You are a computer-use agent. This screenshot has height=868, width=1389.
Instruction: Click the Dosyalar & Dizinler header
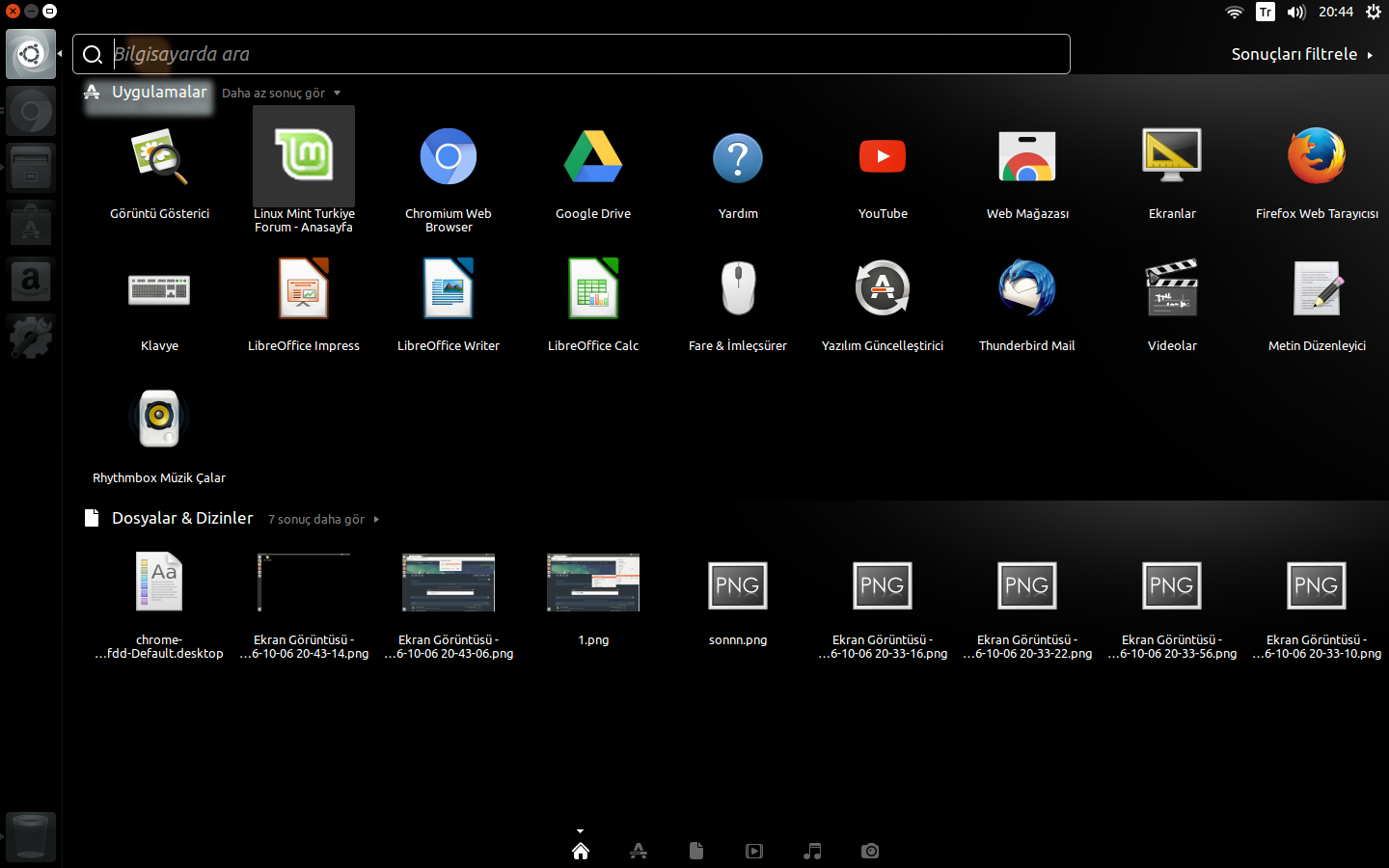click(x=182, y=519)
